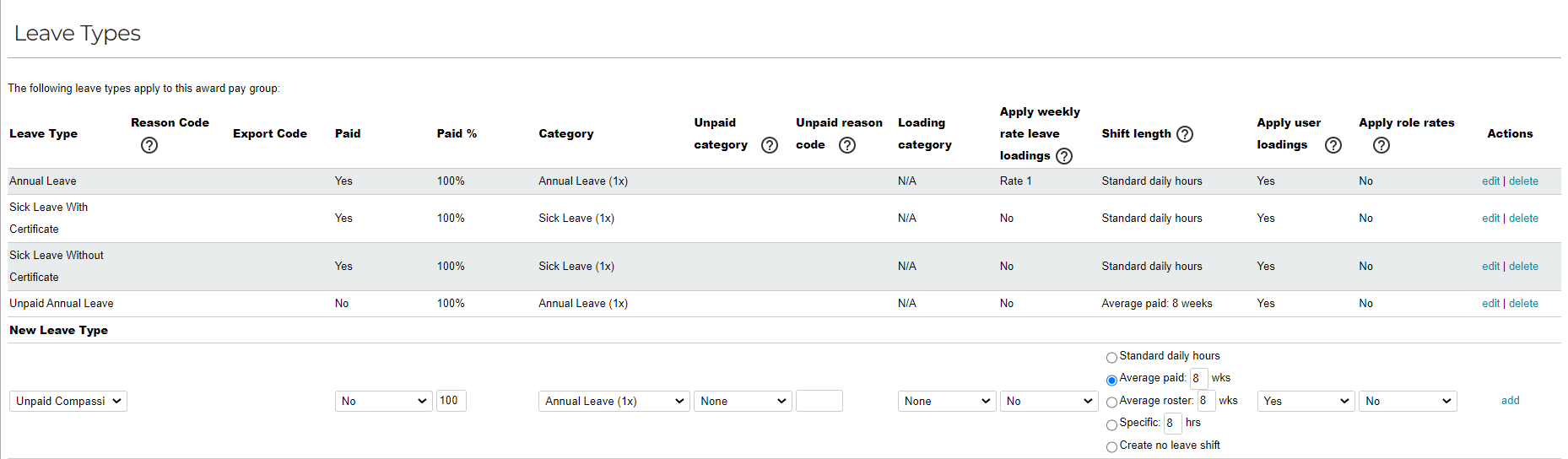Select Specific hours radio option
The width and height of the screenshot is (1568, 459).
[x=1111, y=424]
